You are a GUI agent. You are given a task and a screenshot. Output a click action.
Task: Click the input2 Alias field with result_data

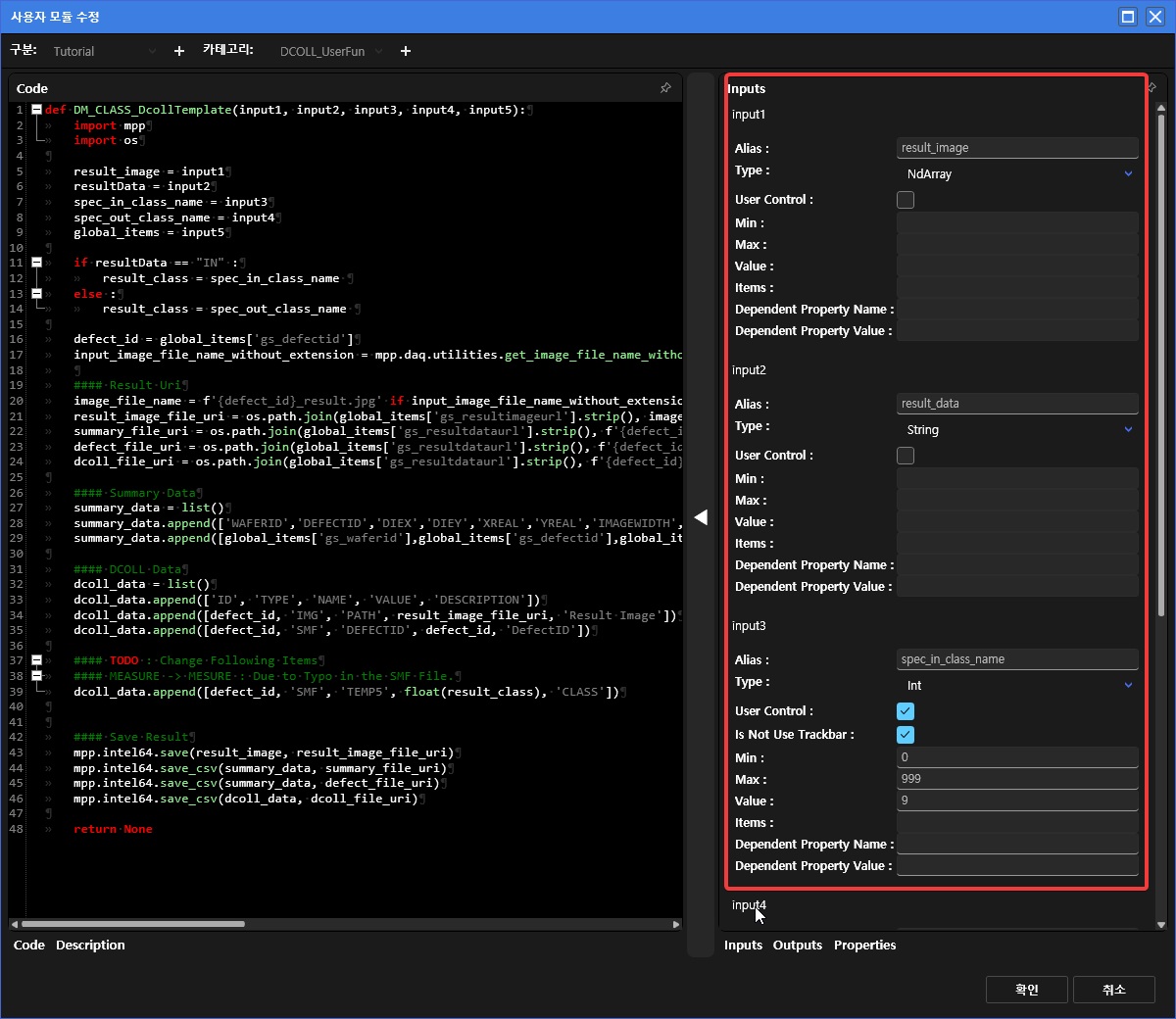pos(1016,404)
